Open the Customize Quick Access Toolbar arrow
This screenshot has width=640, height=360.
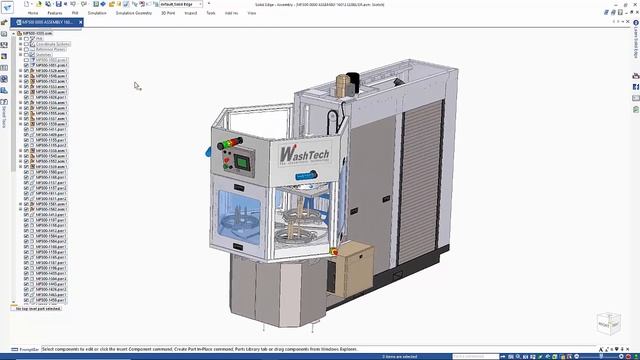point(209,4)
